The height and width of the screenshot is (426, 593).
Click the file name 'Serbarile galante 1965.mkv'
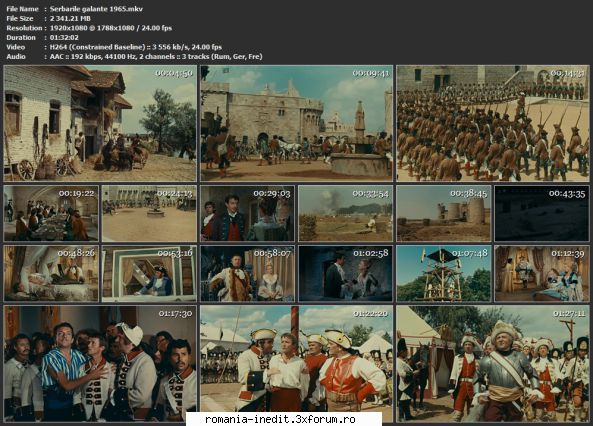tap(96, 9)
